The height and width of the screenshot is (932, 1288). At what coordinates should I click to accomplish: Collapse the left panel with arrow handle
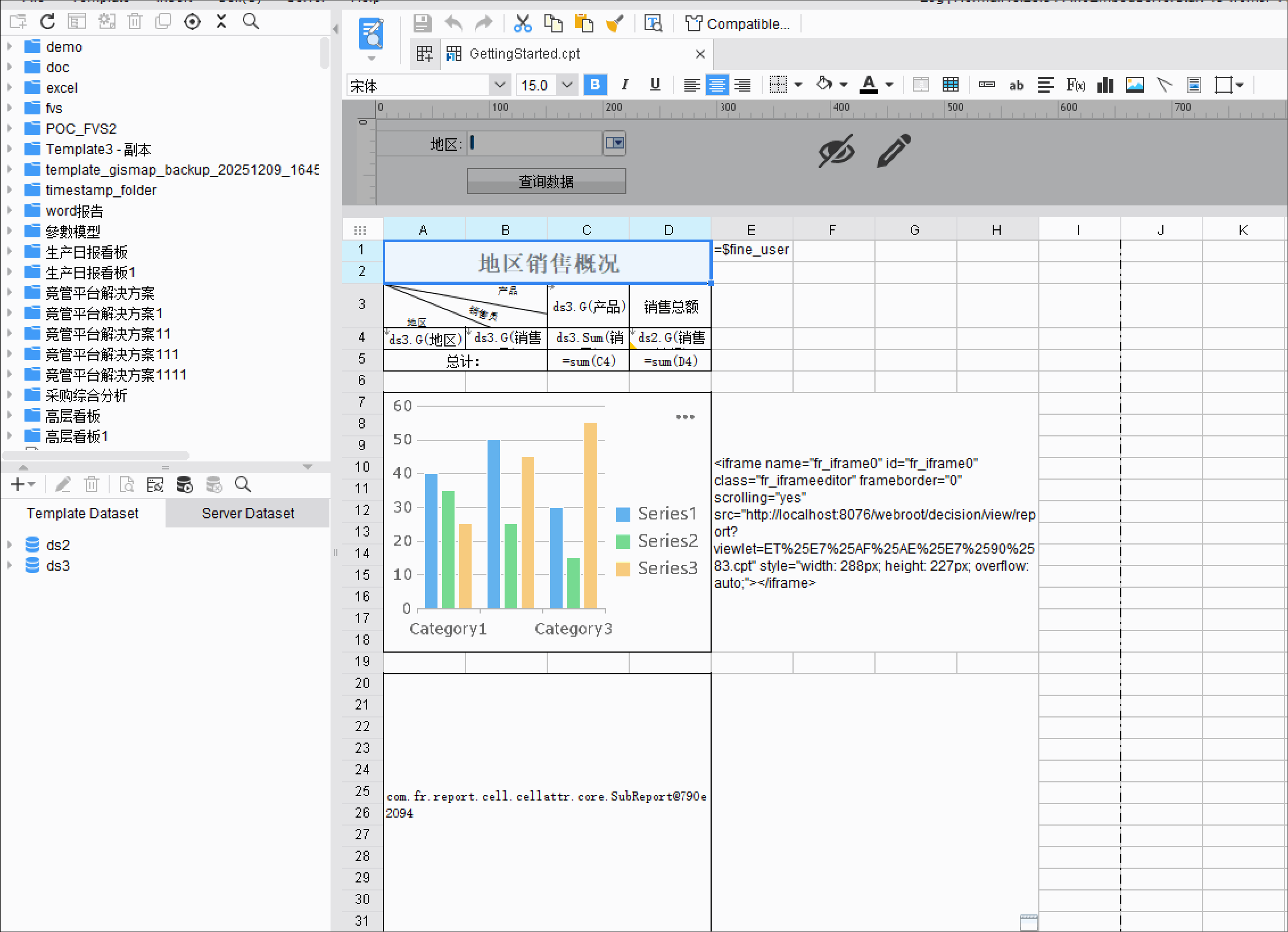336,28
